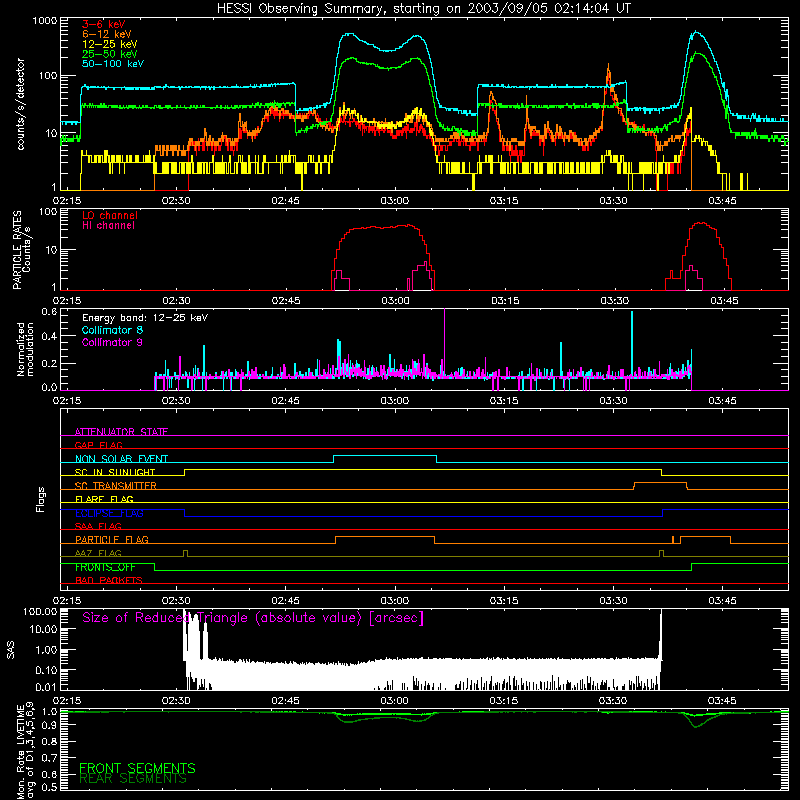This screenshot has height=800, width=800.
Task: Click the 03:15 tick under the flags plot
Action: [x=504, y=601]
